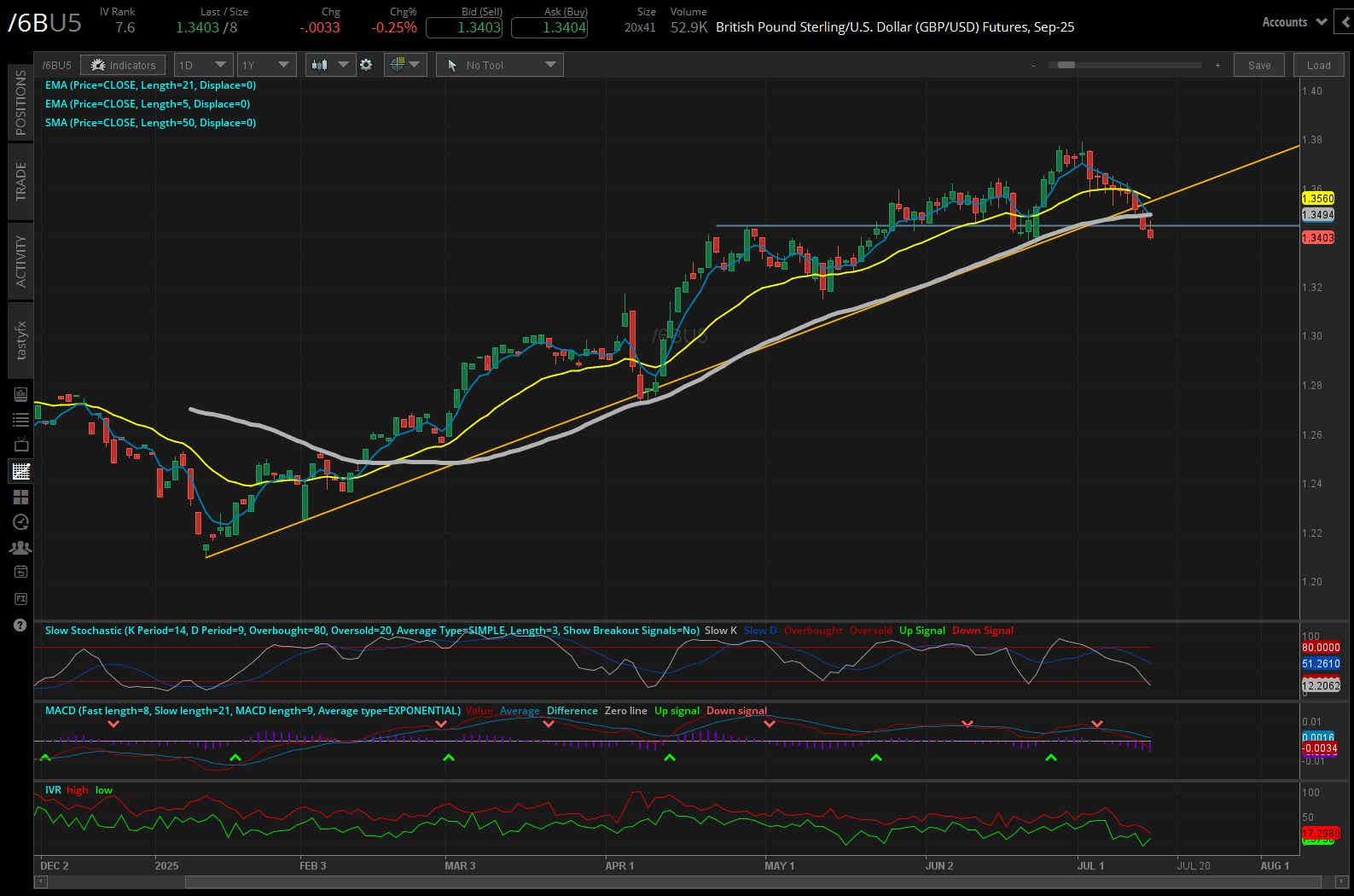This screenshot has width=1354, height=896.
Task: Load a saved chart layout
Action: click(x=1318, y=65)
